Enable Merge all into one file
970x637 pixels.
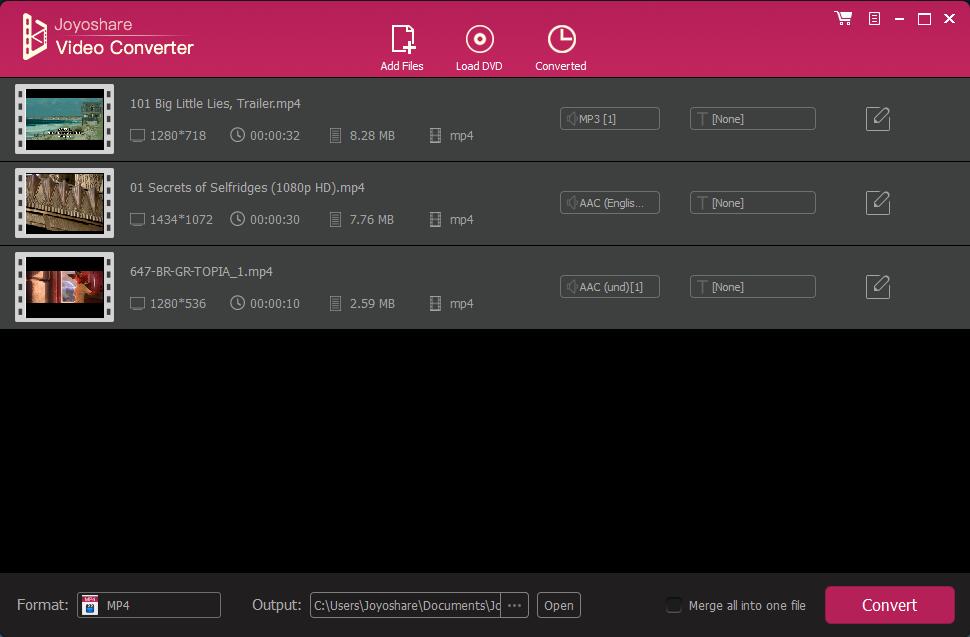click(674, 605)
